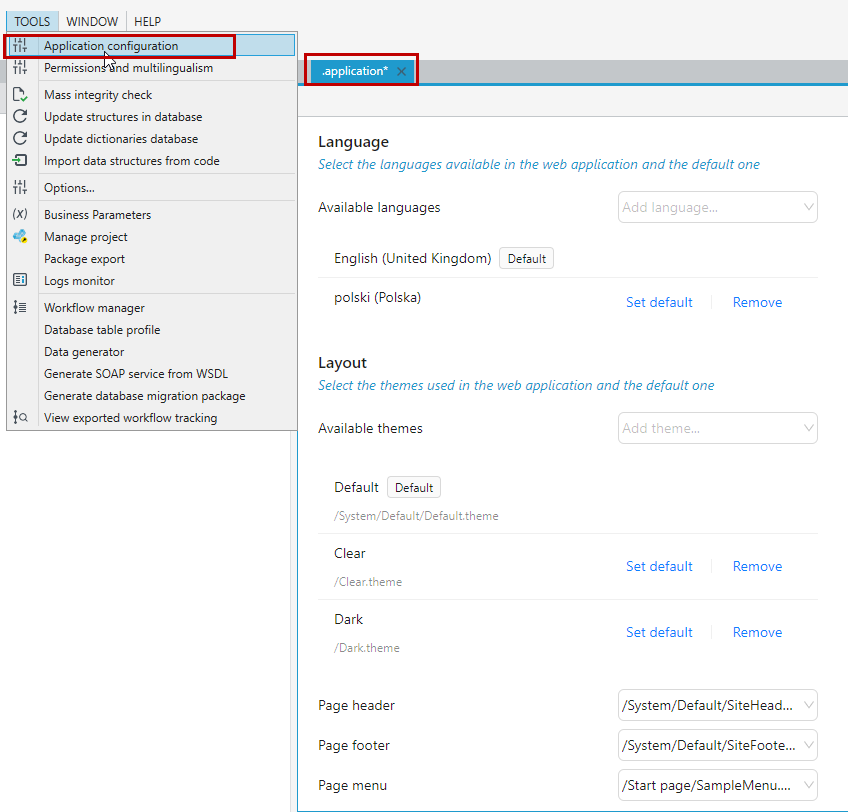Click the Permissions and multilingualism sliders icon
Screen dimensions: 848x812
[20, 68]
